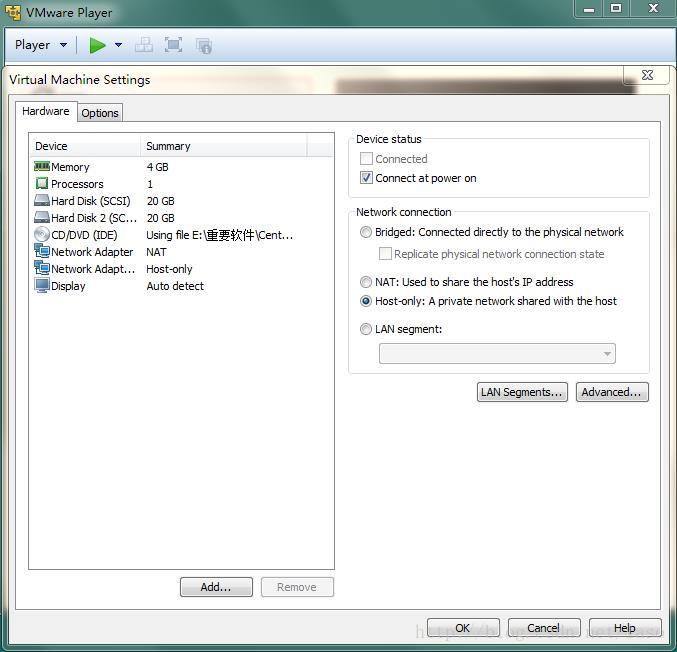677x652 pixels.
Task: Click the Advanced... button
Action: tap(612, 392)
